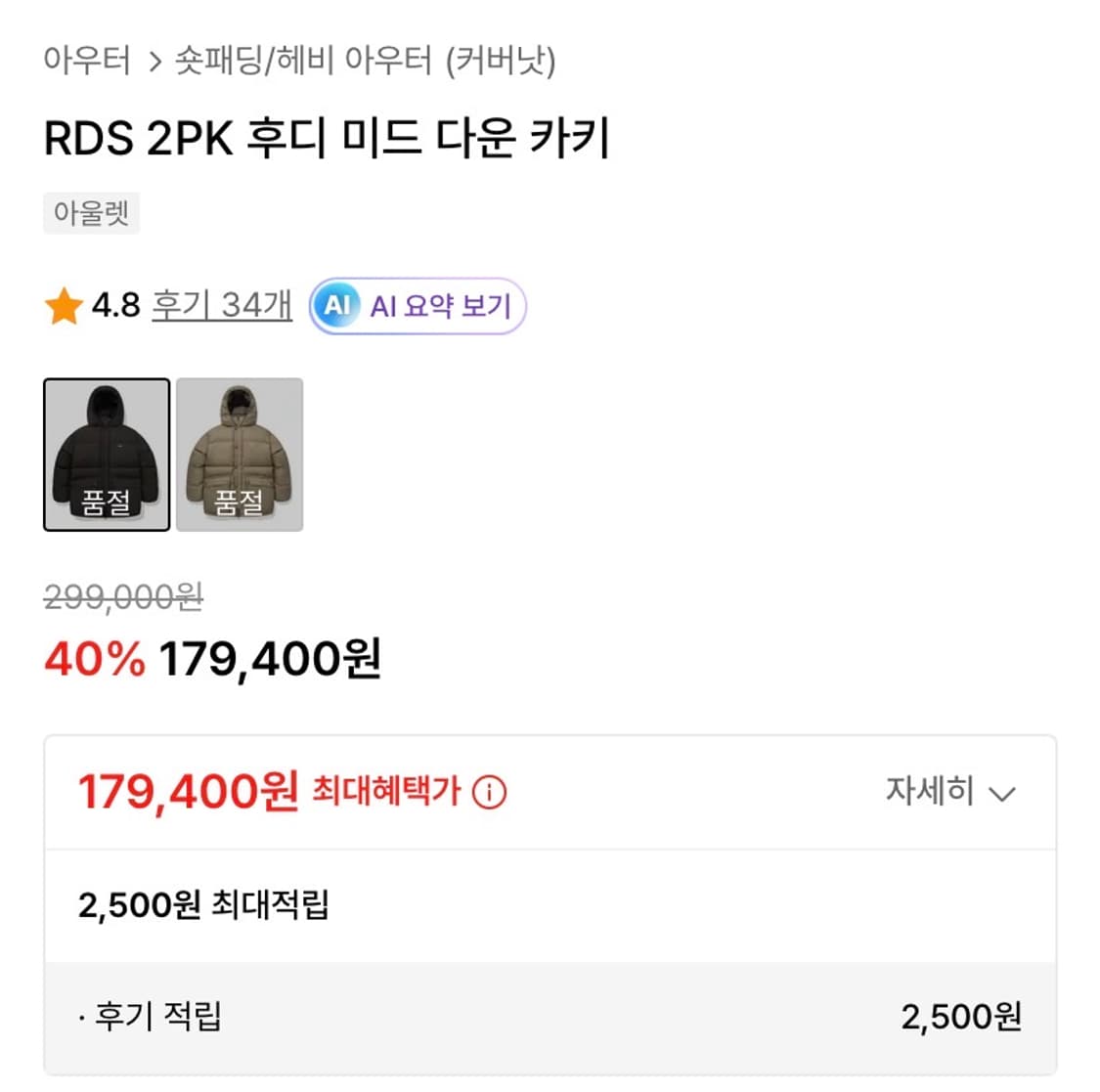1100x1092 pixels.
Task: Click the AI icon next to 요약 보기
Action: pos(337,306)
